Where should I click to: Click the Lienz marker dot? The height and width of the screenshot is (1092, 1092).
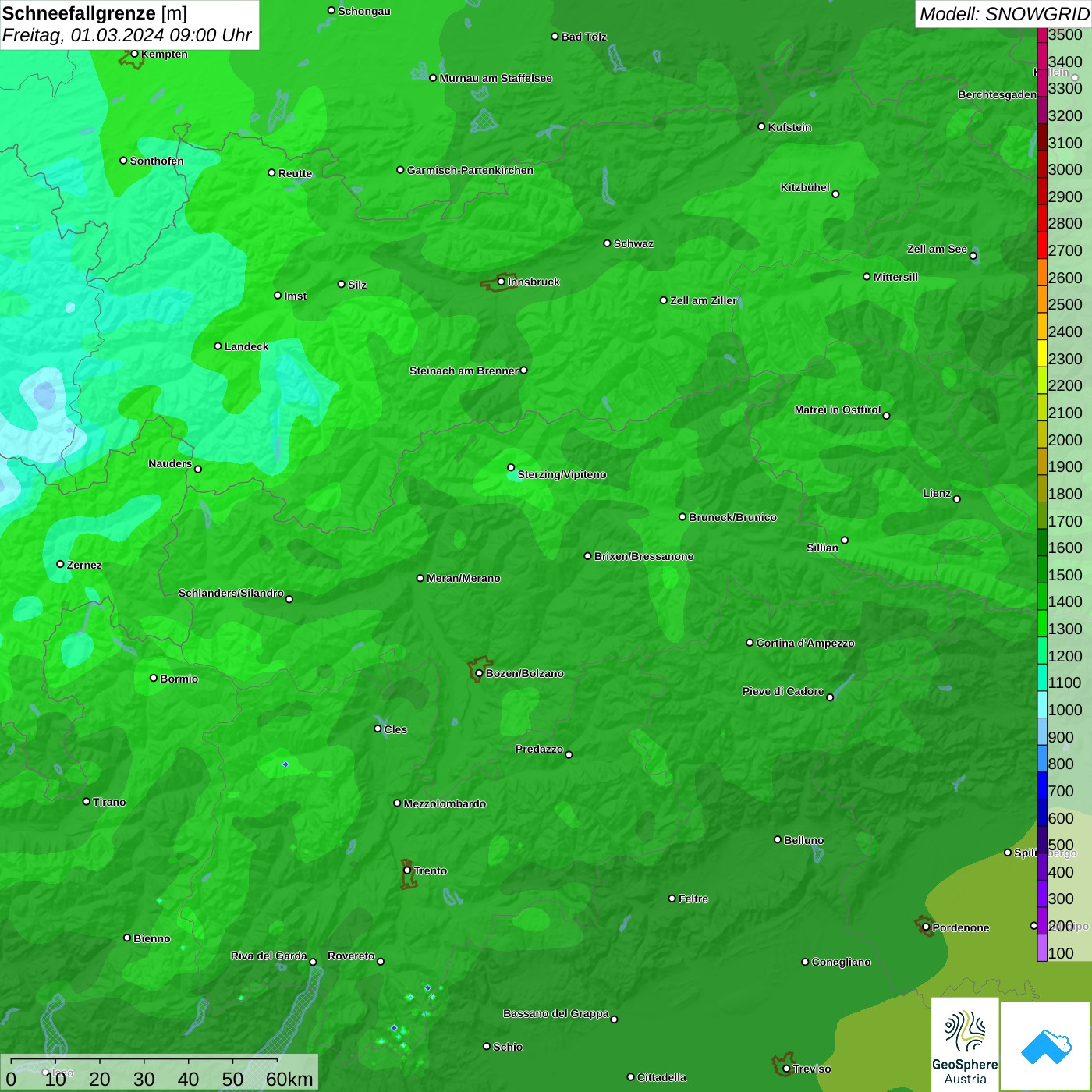(x=957, y=499)
